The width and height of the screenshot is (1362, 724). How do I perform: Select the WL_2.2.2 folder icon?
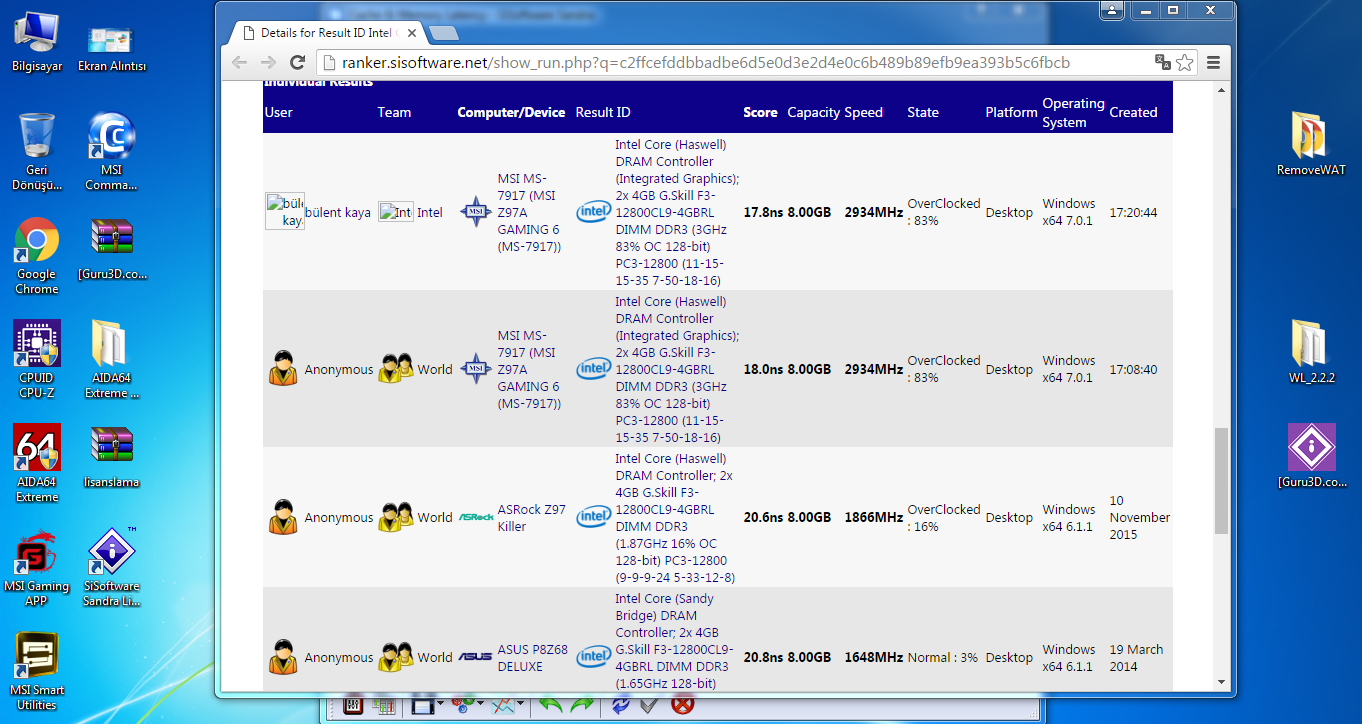(x=1311, y=352)
